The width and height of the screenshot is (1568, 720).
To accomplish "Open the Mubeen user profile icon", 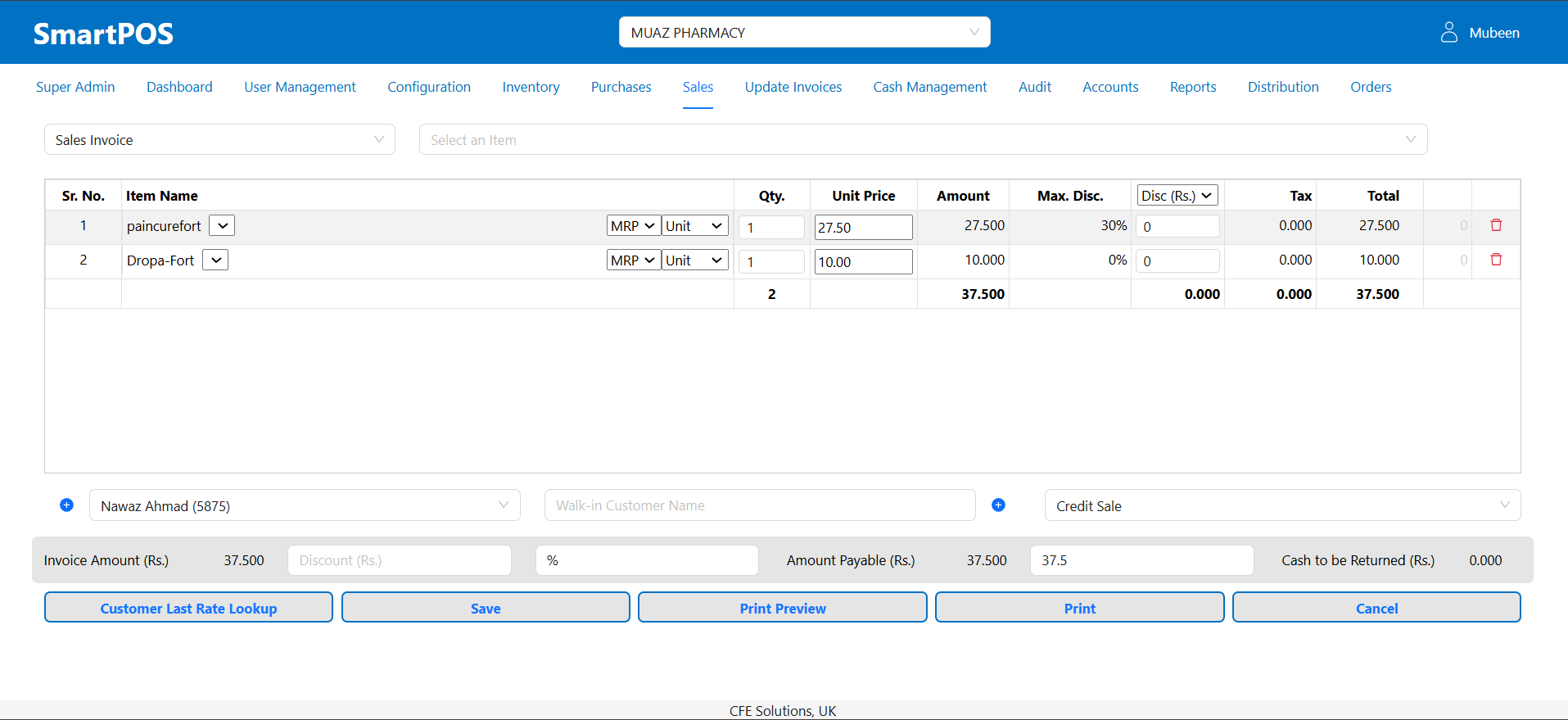I will coord(1449,32).
